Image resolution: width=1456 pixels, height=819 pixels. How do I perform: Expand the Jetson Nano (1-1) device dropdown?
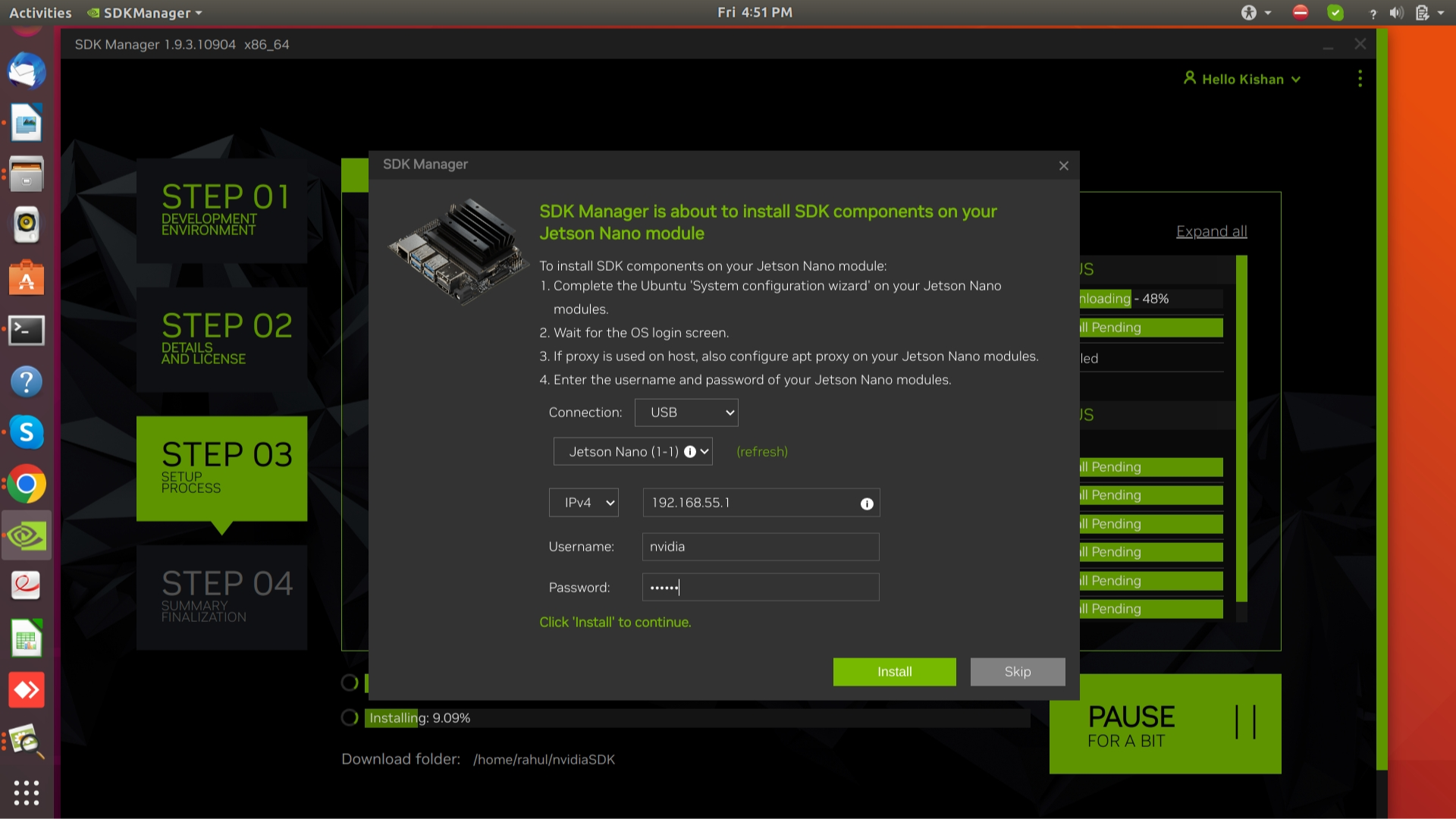(x=632, y=452)
